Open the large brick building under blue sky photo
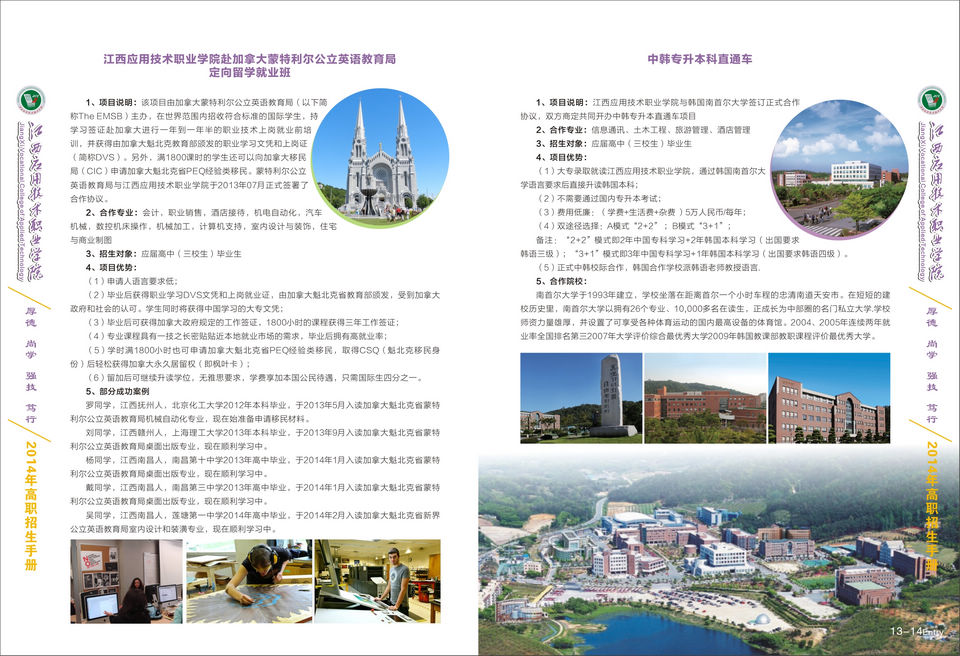The width and height of the screenshot is (960, 656). (829, 398)
